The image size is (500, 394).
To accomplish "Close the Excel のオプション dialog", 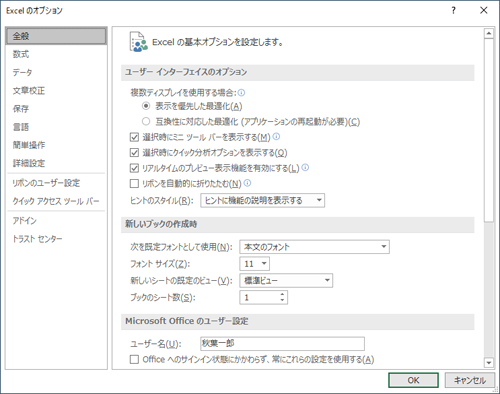I will point(484,11).
